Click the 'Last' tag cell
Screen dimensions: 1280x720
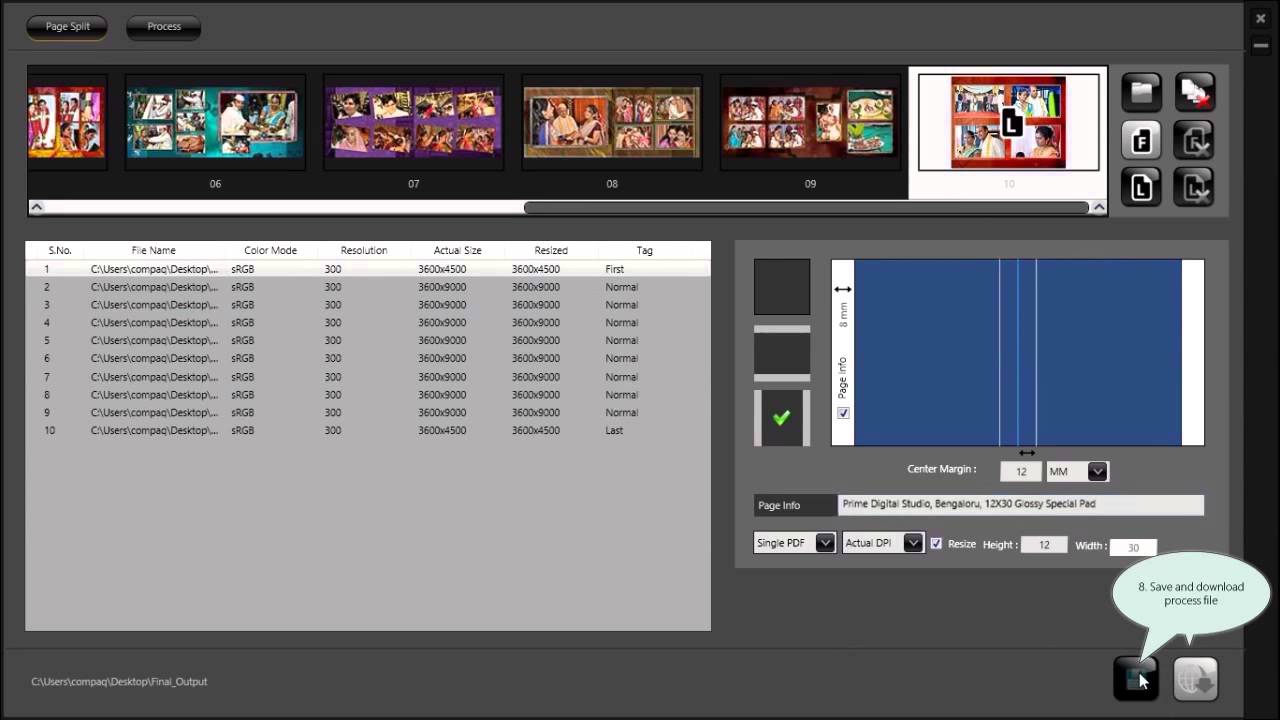tap(614, 431)
